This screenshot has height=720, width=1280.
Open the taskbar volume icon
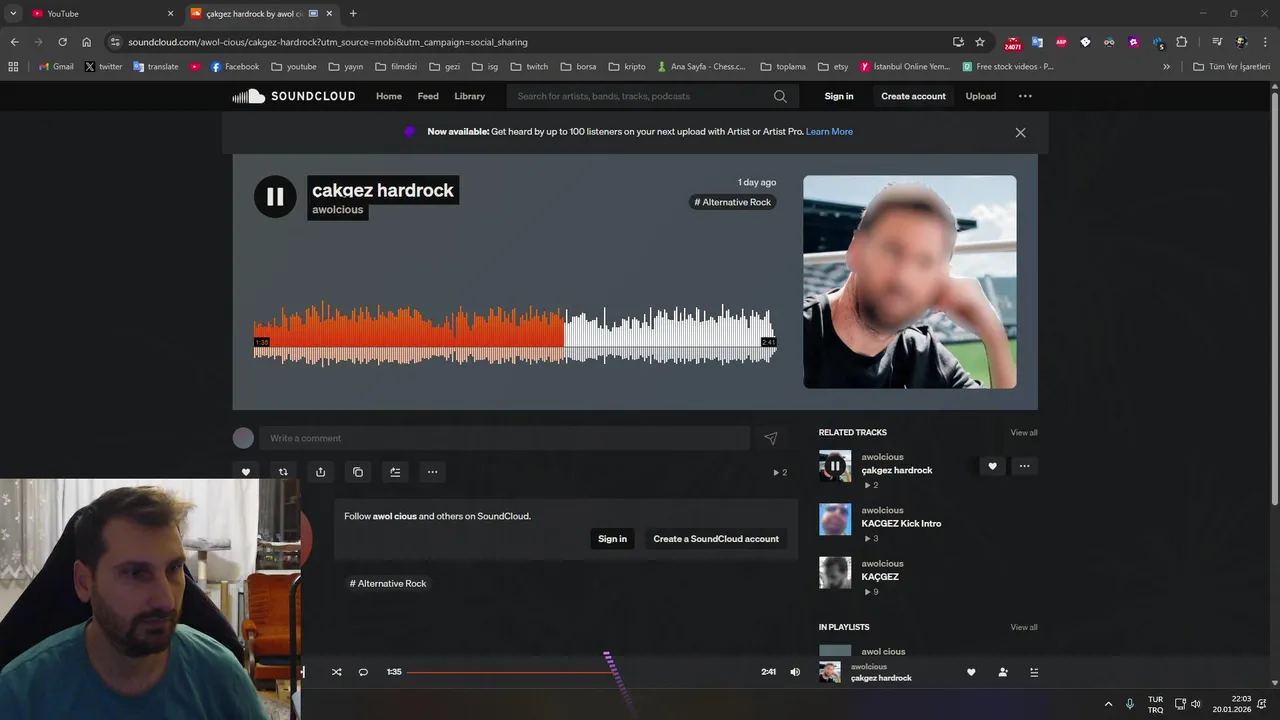pyautogui.click(x=1195, y=704)
